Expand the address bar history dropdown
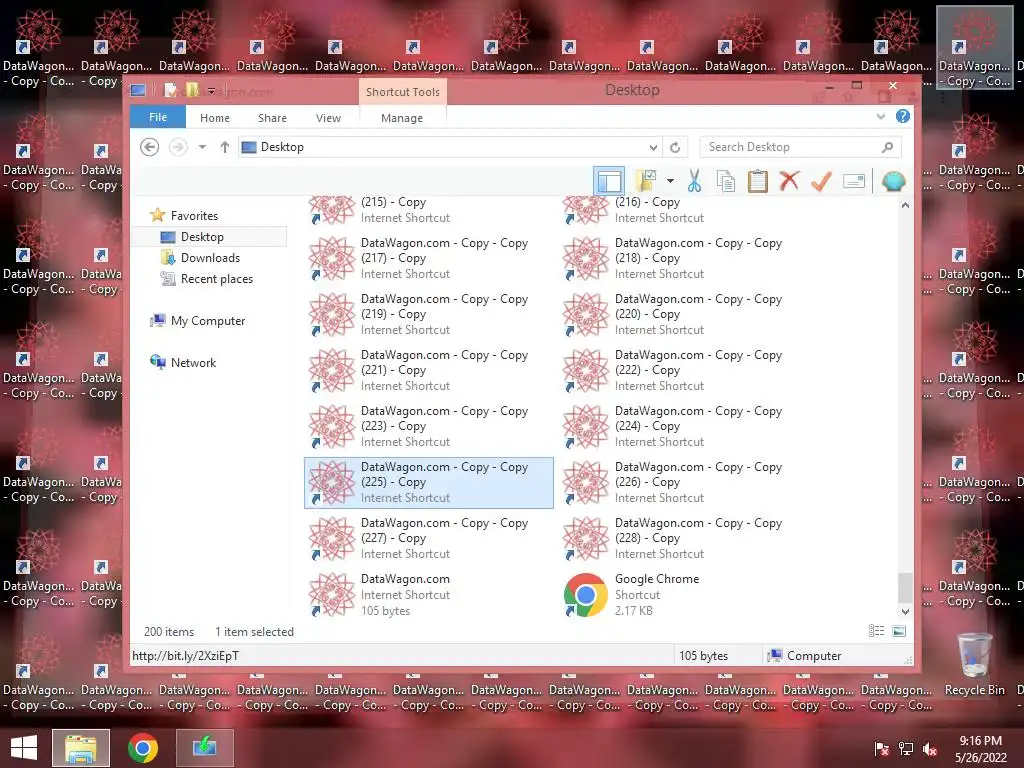Screen dimensions: 1024x768 click(x=653, y=147)
